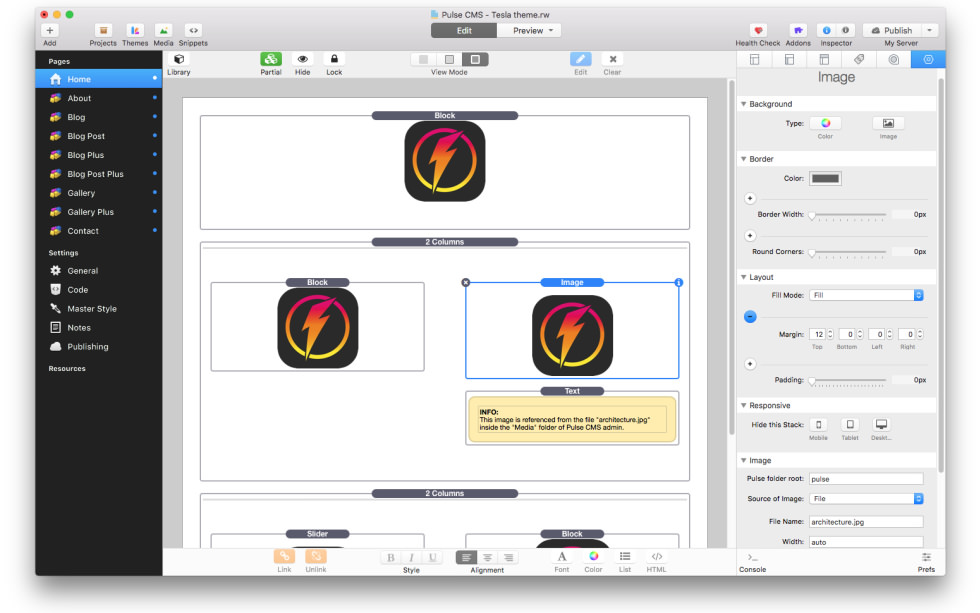Viewport: 980px width, 613px height.
Task: Hide this stack on Mobile
Action: pos(818,425)
